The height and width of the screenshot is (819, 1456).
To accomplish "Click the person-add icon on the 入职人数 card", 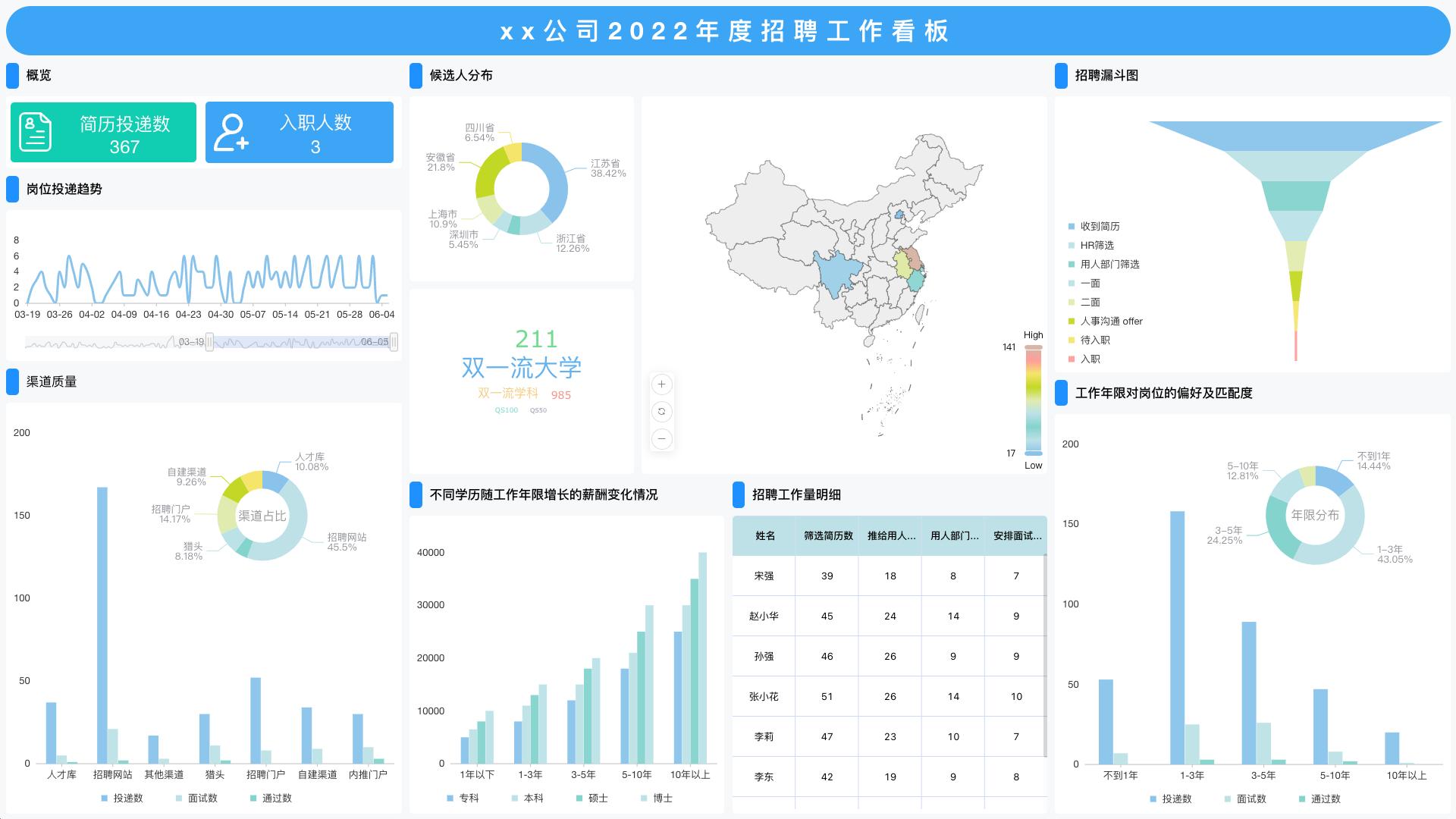I will [231, 132].
